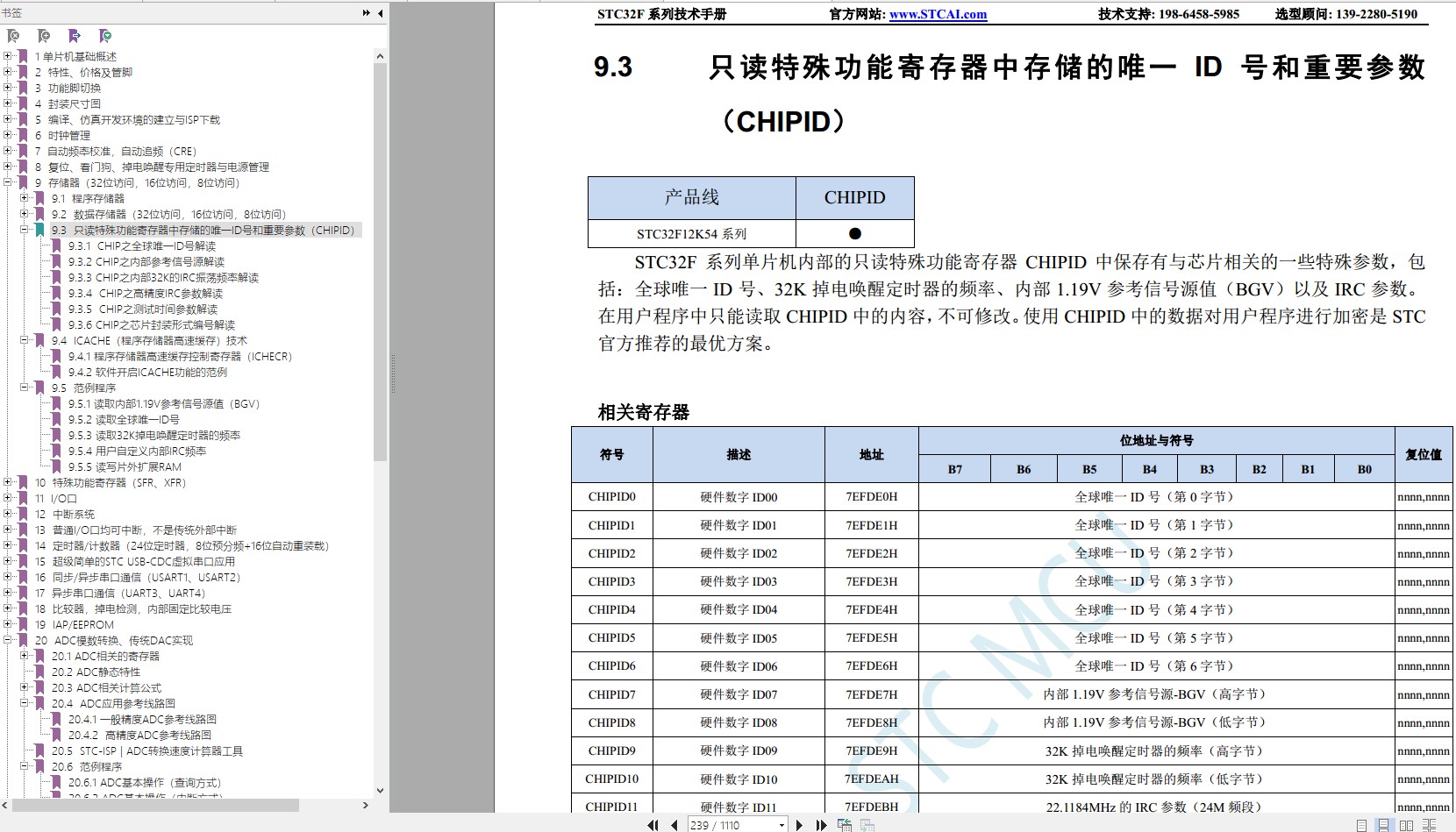Collapse the 9.4 ICACHE bookmark node

(x=25, y=340)
